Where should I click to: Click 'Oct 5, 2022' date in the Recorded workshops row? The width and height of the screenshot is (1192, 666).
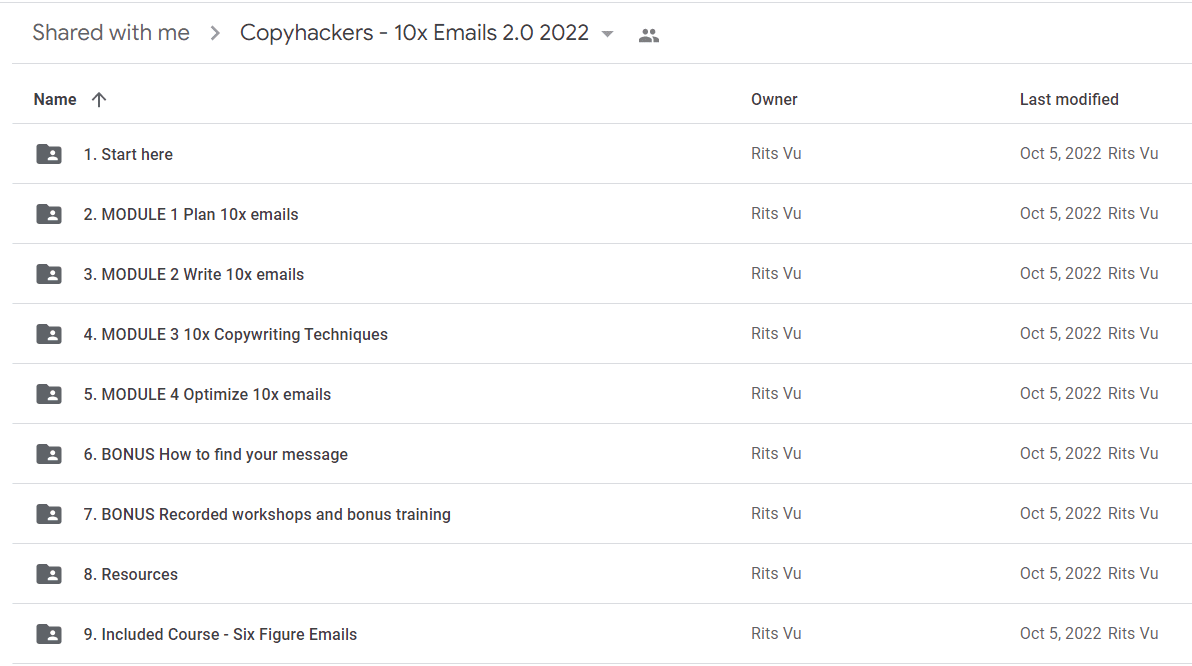[1060, 514]
